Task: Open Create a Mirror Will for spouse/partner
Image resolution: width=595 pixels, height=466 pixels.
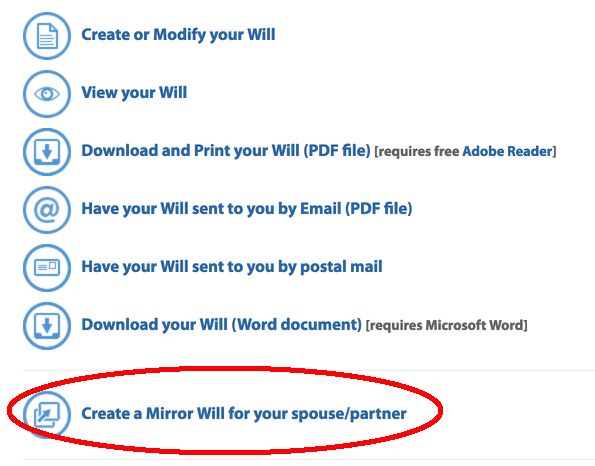Action: [244, 414]
